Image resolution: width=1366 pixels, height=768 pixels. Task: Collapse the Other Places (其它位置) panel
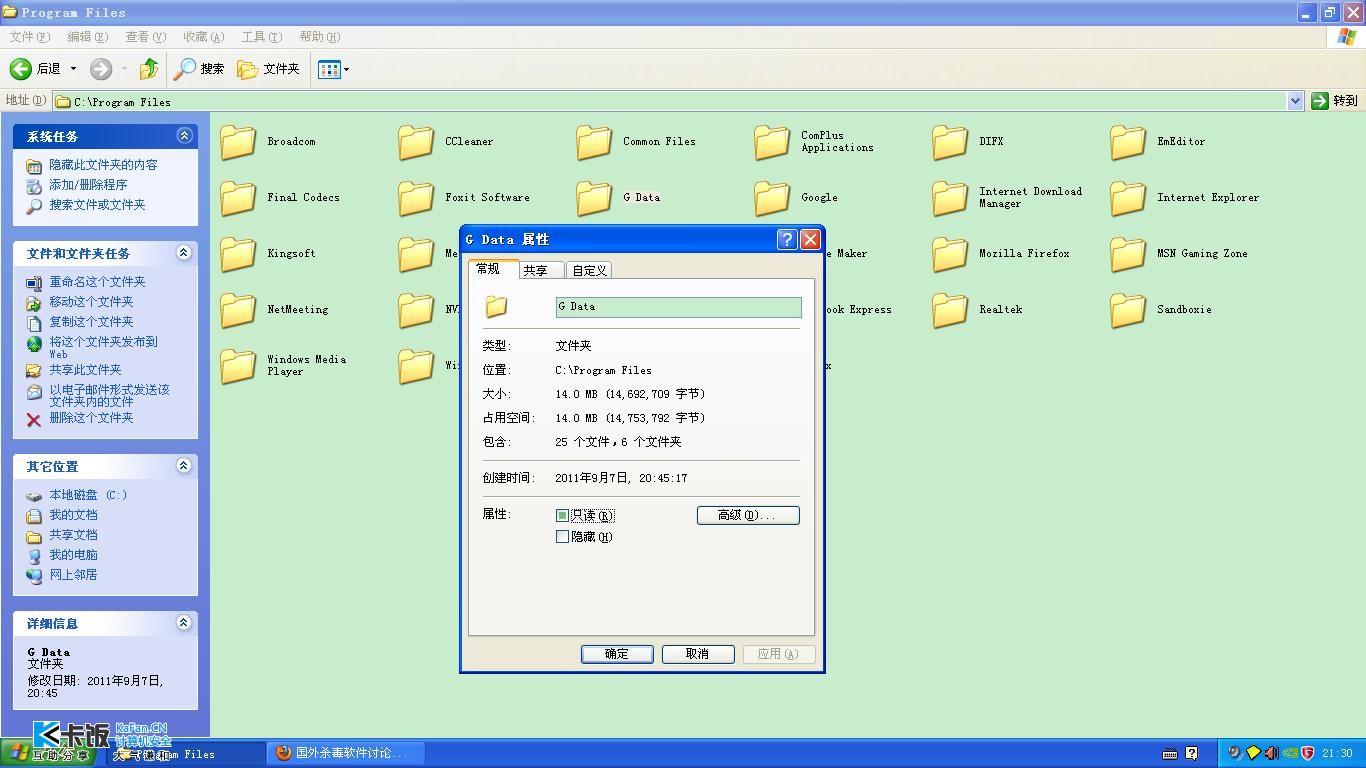click(184, 466)
